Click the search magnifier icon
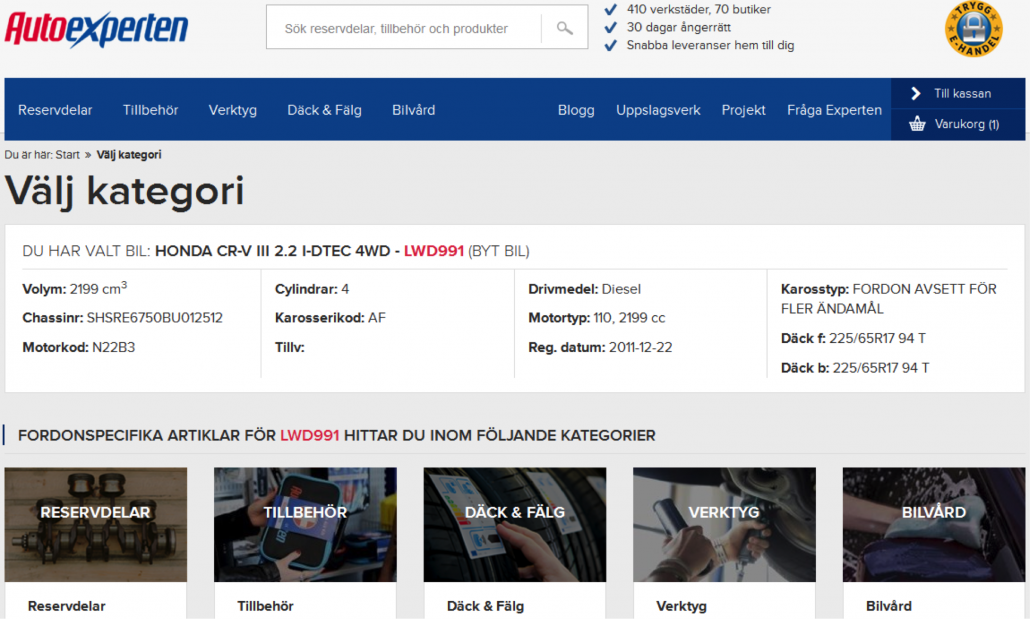 564,28
